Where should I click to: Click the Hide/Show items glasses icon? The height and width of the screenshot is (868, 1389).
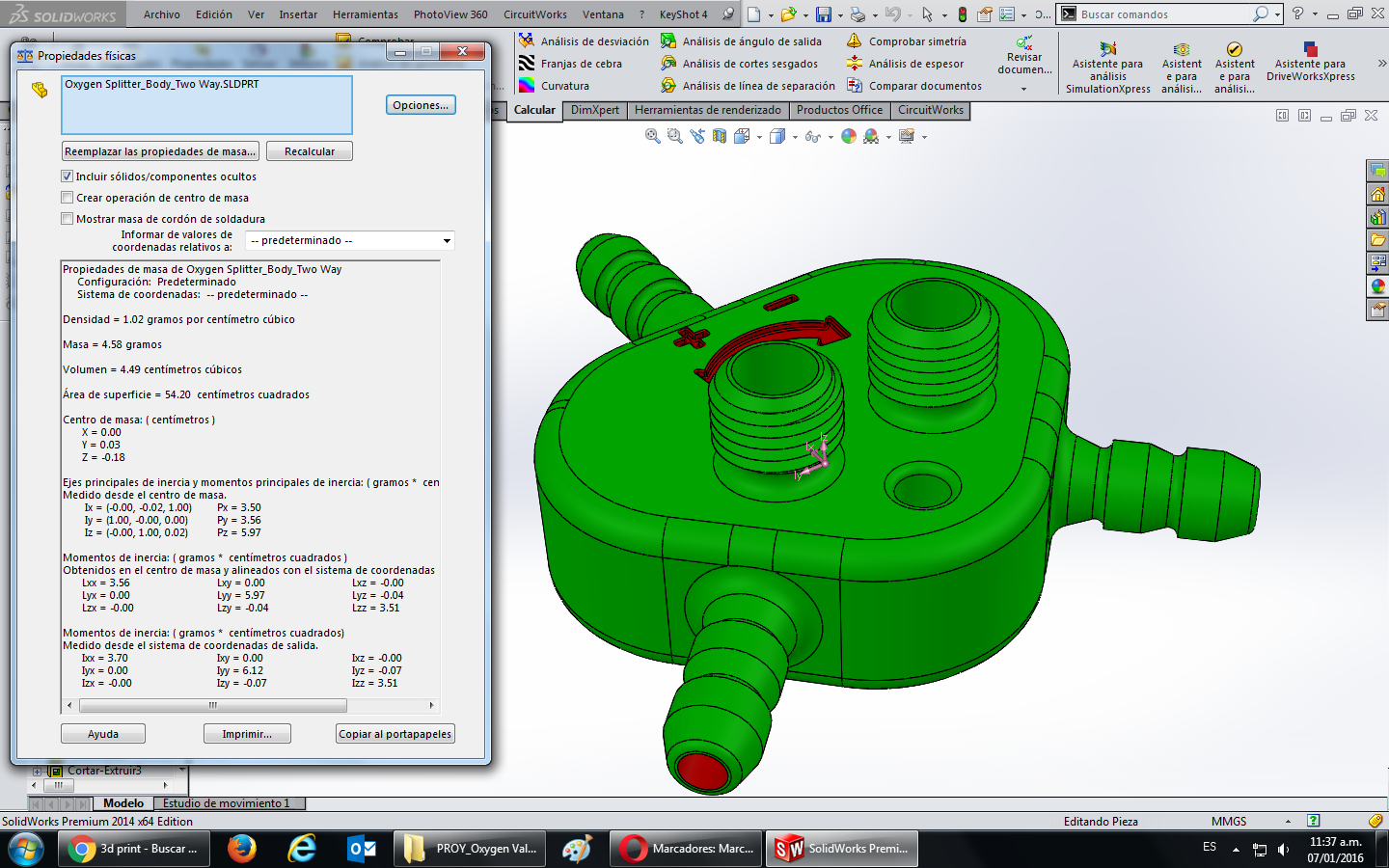(x=813, y=137)
